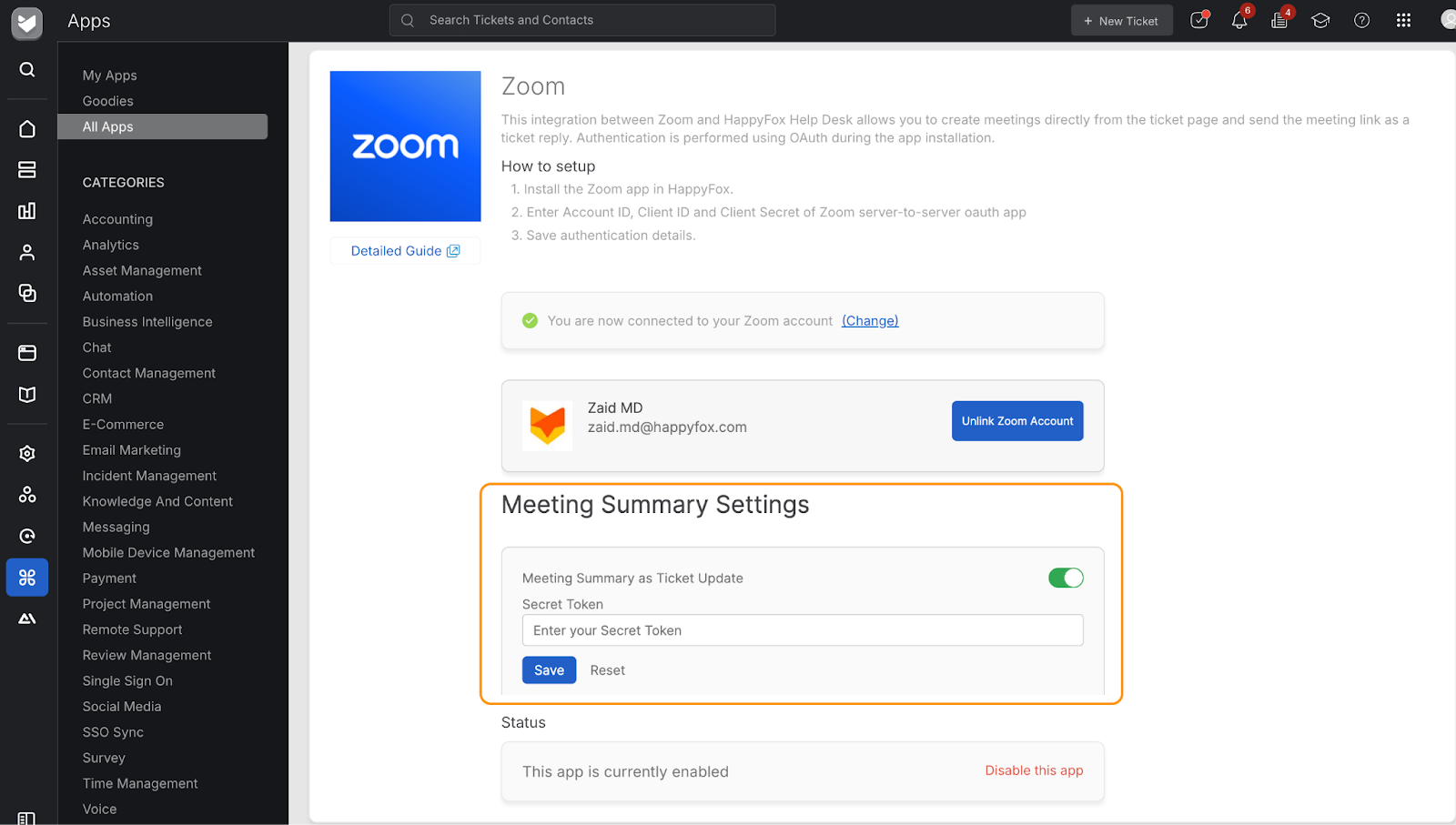This screenshot has width=1456, height=825.
Task: Open the graduation cap learning icon
Action: (x=1320, y=20)
